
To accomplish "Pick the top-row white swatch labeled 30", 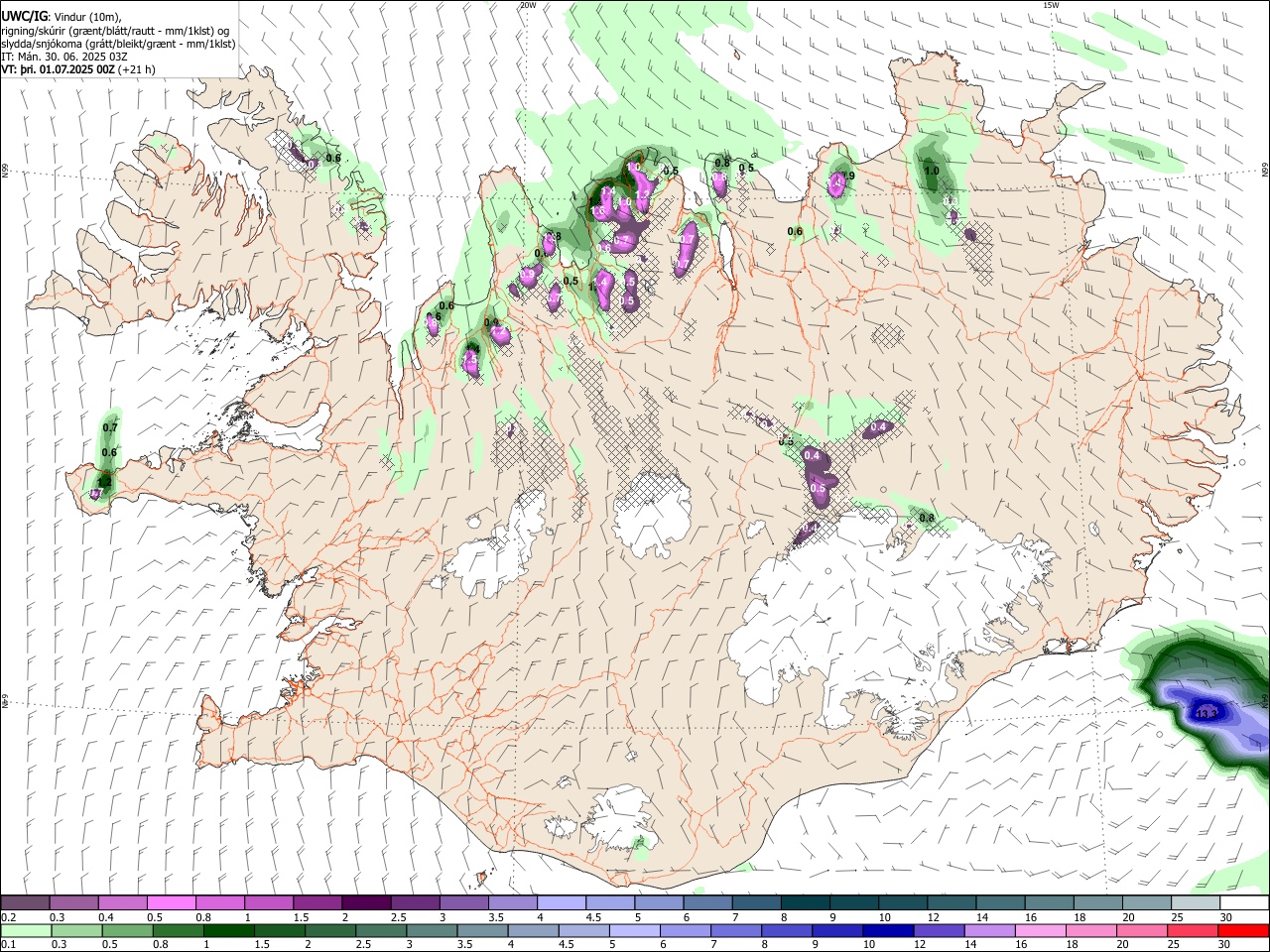I will [x=1243, y=902].
